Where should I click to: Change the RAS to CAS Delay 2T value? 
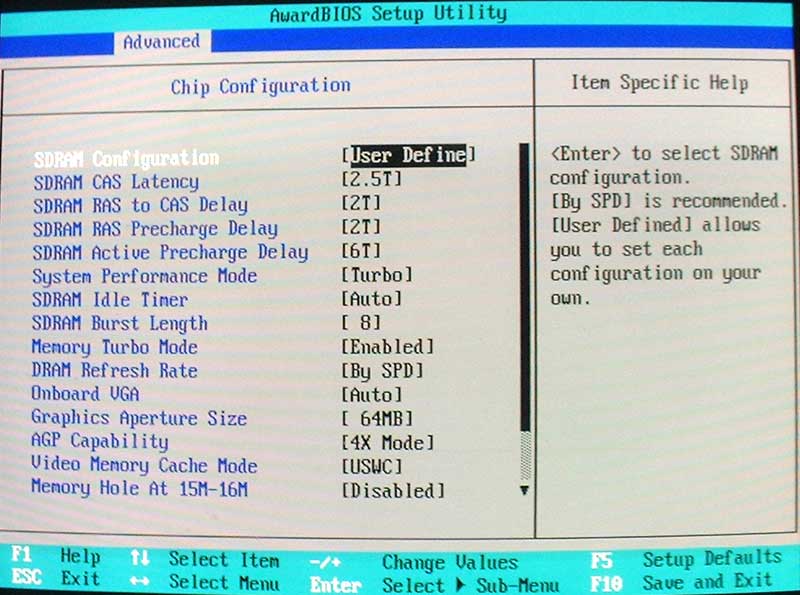(x=361, y=203)
